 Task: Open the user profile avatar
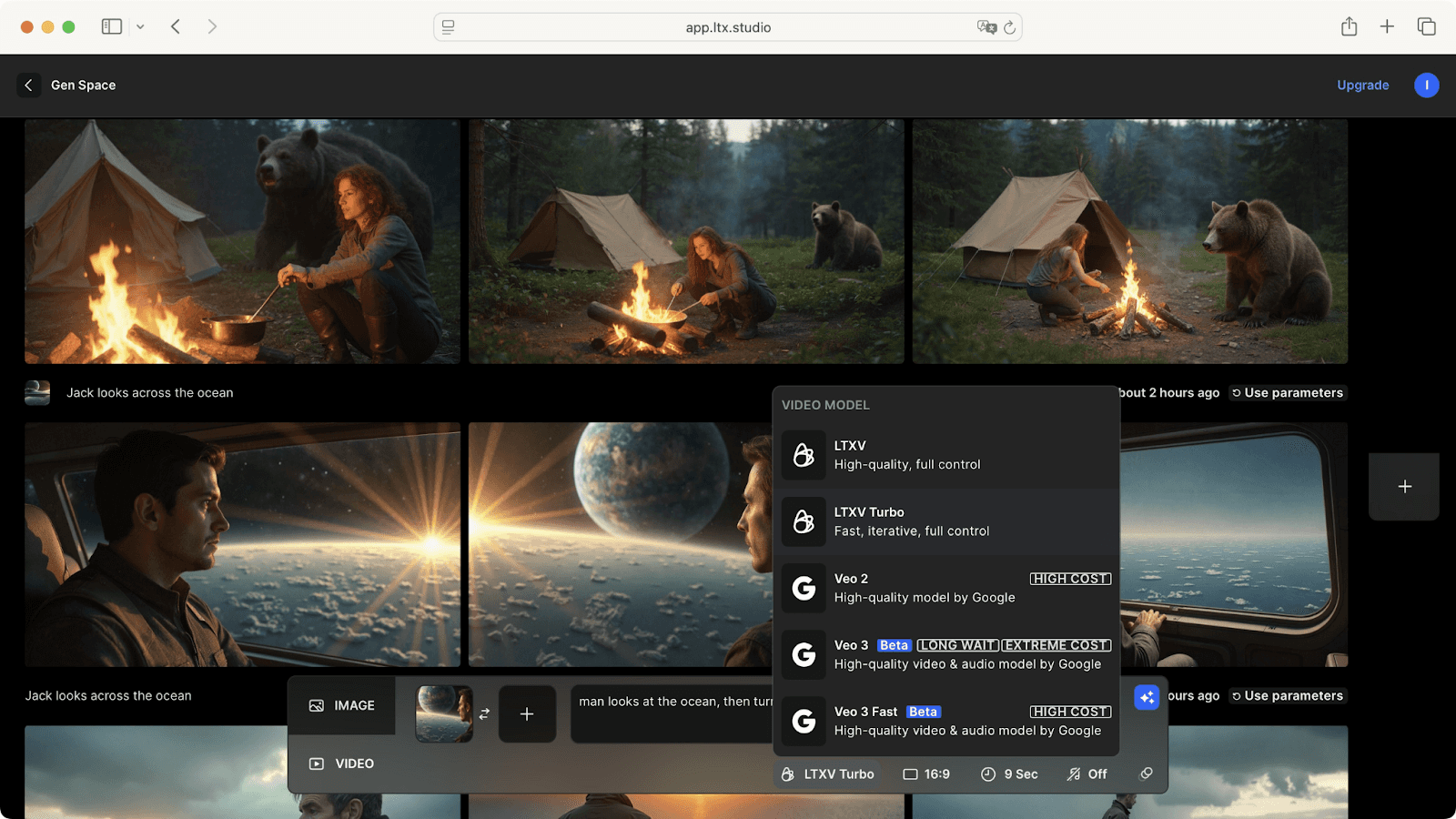pos(1426,85)
